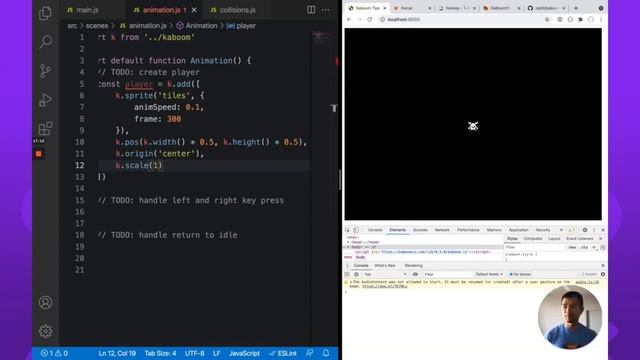Change the Tab Size: 4 setting
640x360 pixels.
click(x=160, y=353)
